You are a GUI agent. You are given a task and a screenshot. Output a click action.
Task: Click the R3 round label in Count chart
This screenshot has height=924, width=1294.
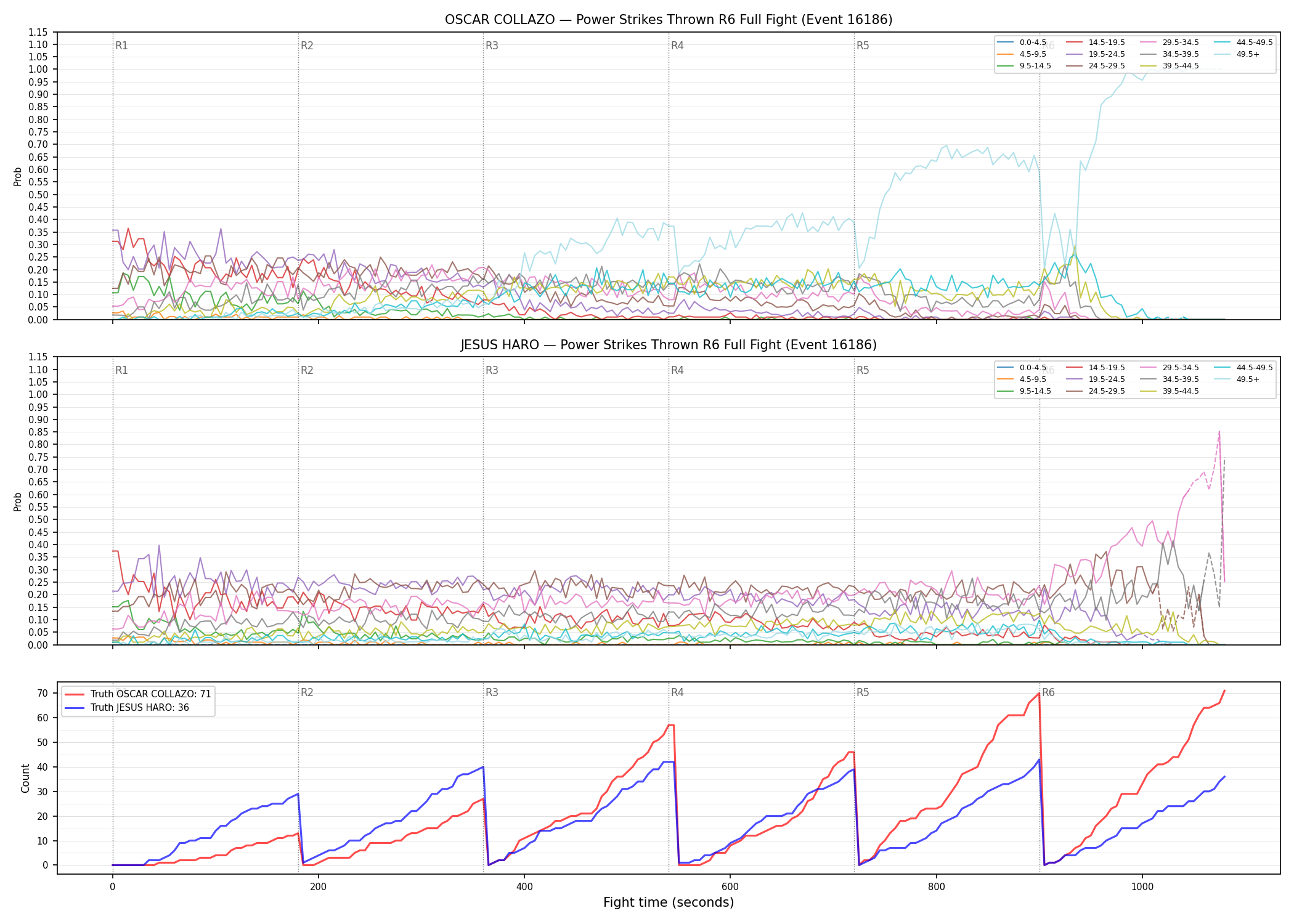(x=492, y=693)
